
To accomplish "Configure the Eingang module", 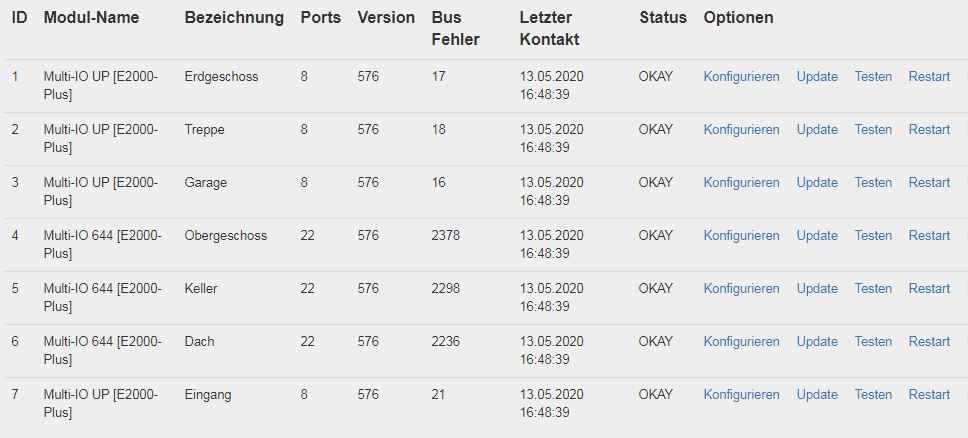I will click(741, 395).
